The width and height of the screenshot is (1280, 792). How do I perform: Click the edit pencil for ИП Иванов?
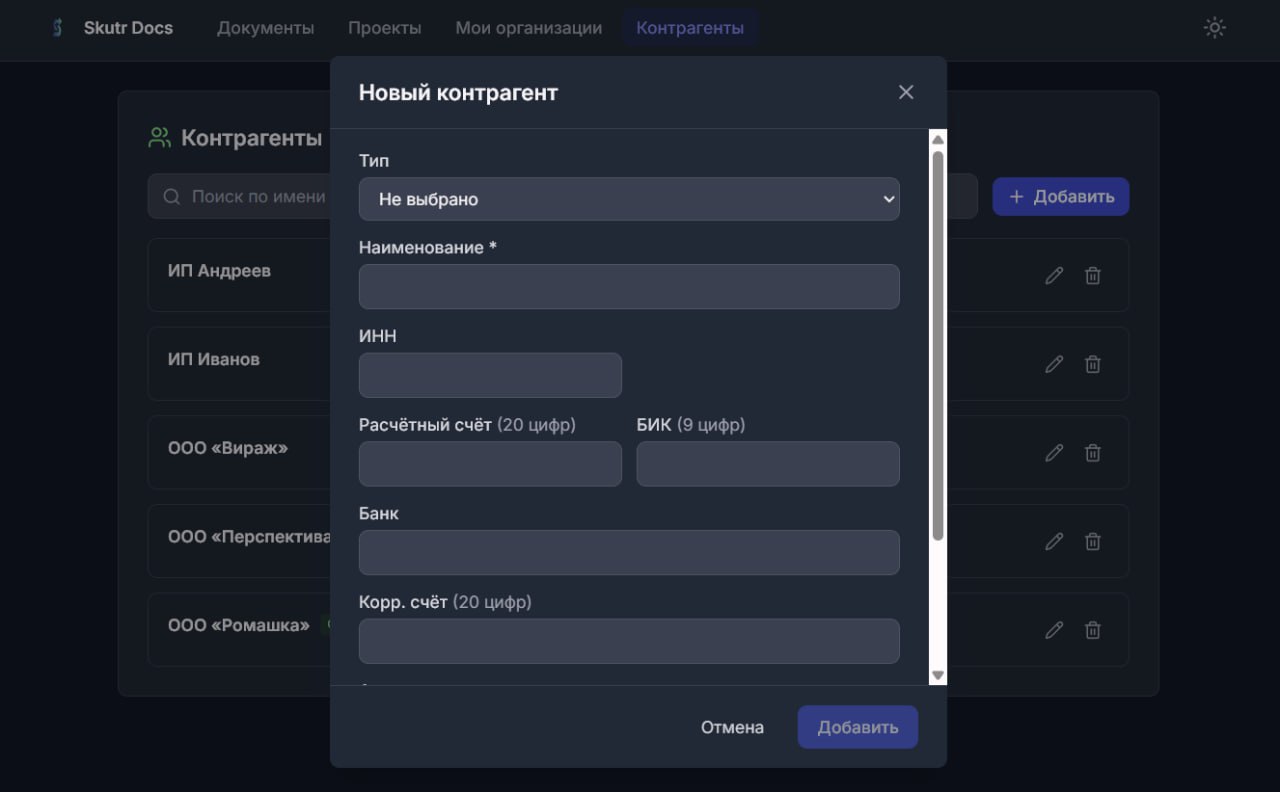(1054, 364)
